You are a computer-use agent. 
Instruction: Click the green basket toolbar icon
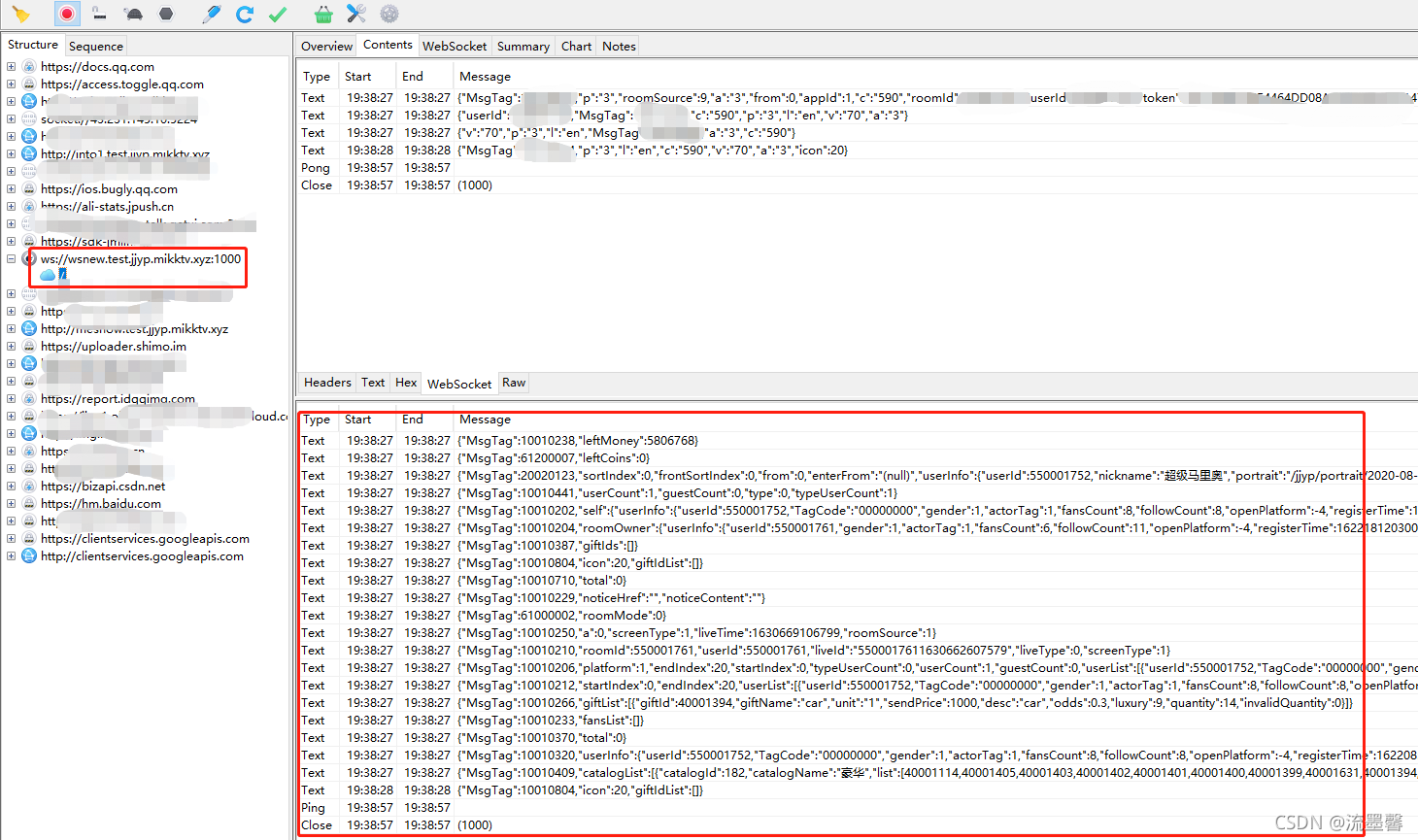pyautogui.click(x=323, y=14)
